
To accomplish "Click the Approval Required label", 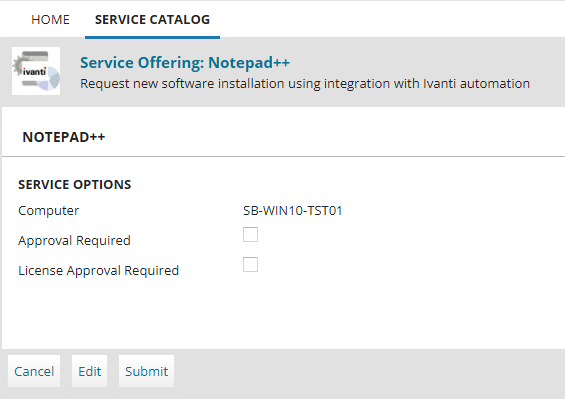I will click(74, 241).
